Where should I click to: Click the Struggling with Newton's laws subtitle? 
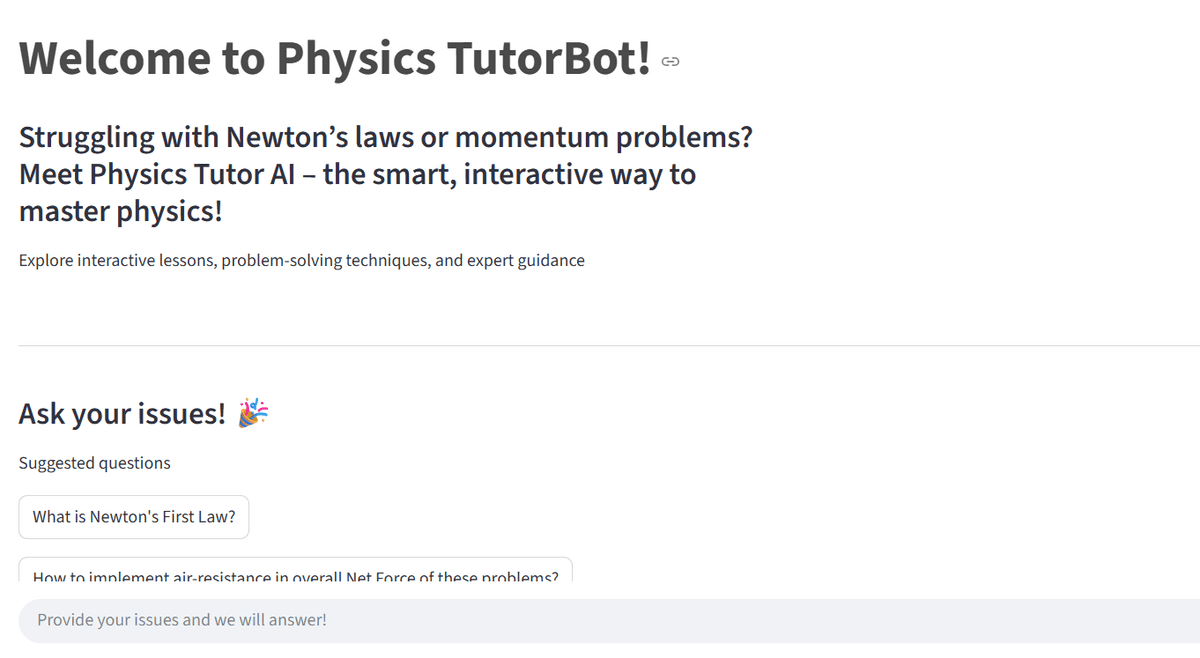click(385, 173)
